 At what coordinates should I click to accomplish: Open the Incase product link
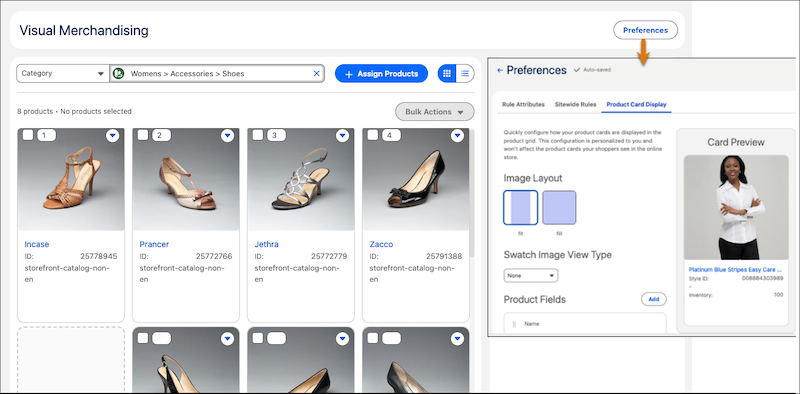(x=37, y=244)
